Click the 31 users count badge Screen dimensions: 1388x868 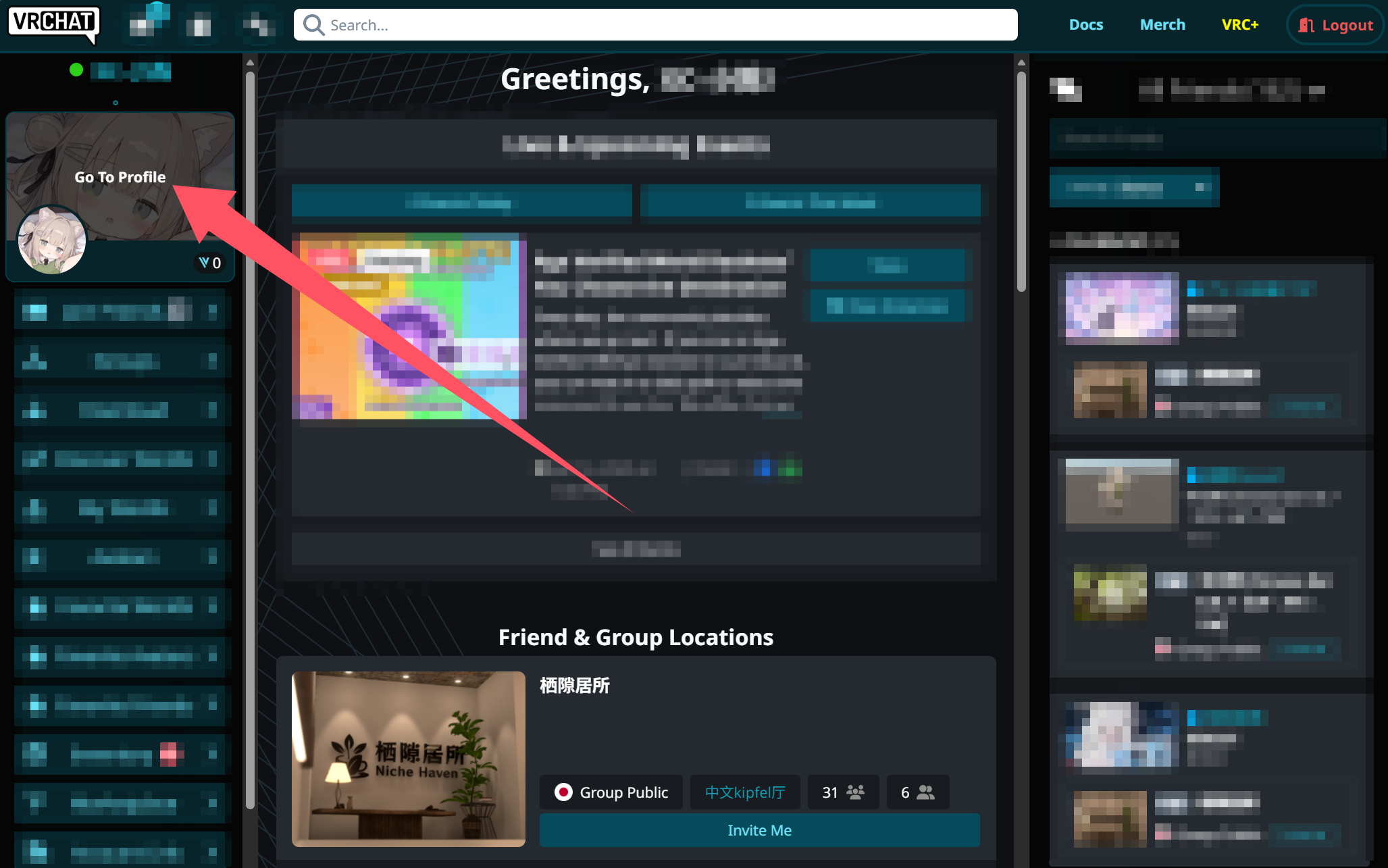[x=843, y=792]
